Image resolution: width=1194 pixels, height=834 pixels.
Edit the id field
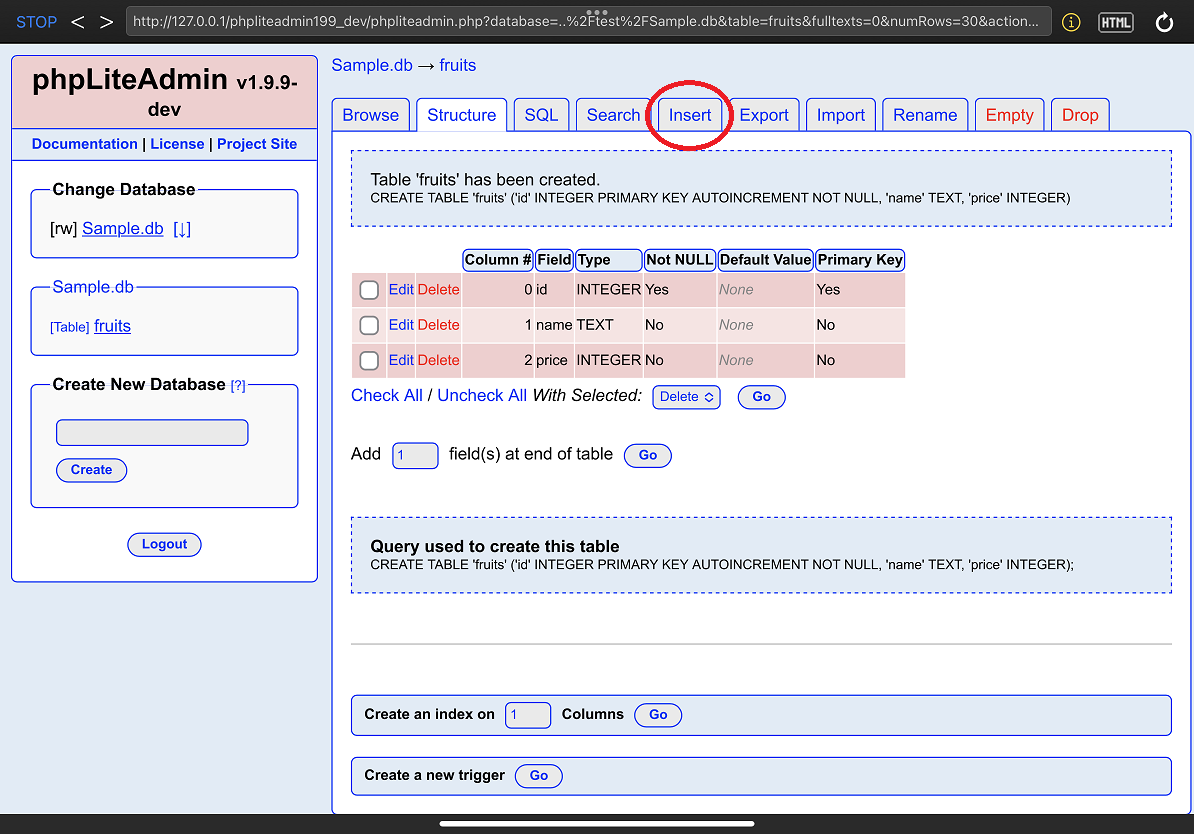pos(401,289)
